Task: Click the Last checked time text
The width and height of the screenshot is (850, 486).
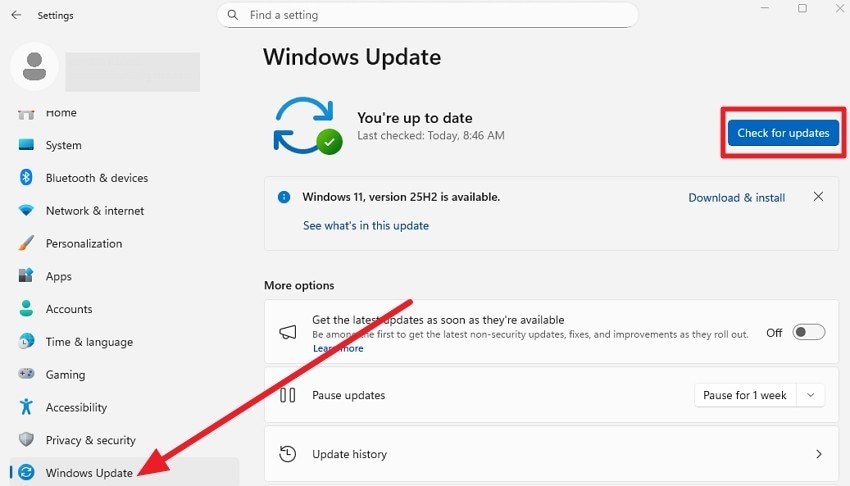Action: click(430, 135)
